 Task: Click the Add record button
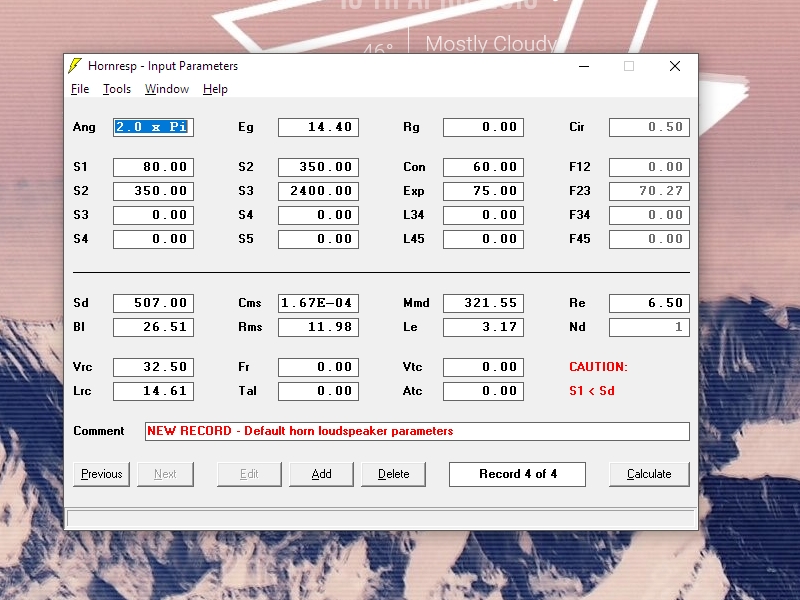coord(321,474)
